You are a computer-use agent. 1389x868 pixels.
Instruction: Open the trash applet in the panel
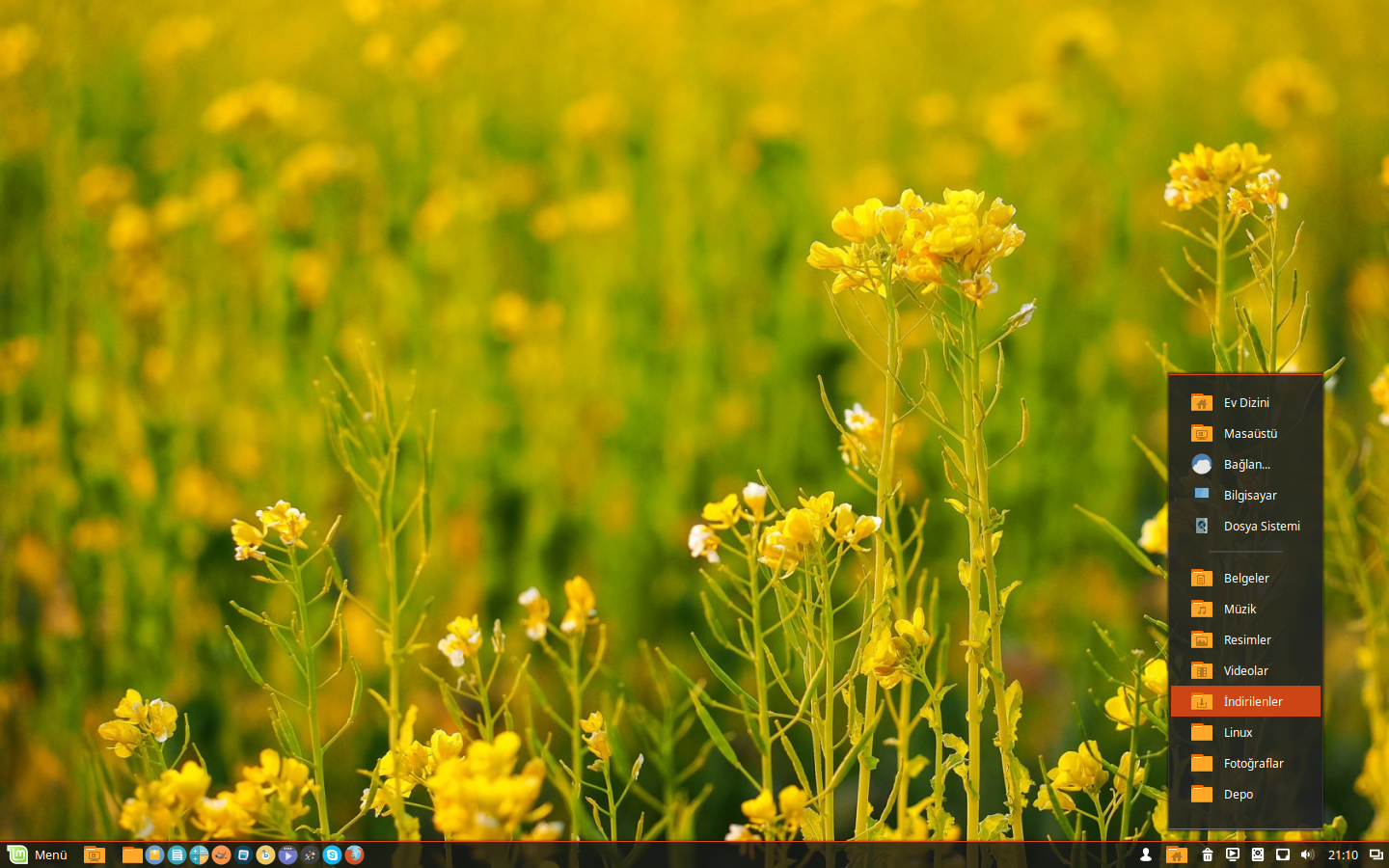(x=1208, y=854)
